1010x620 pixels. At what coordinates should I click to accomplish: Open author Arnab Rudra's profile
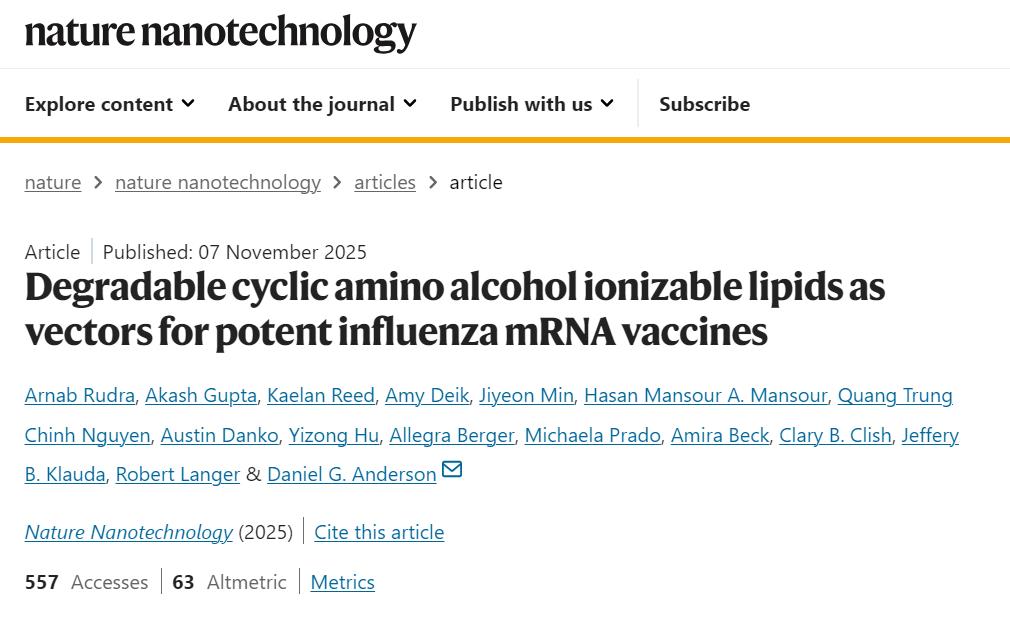pos(80,395)
